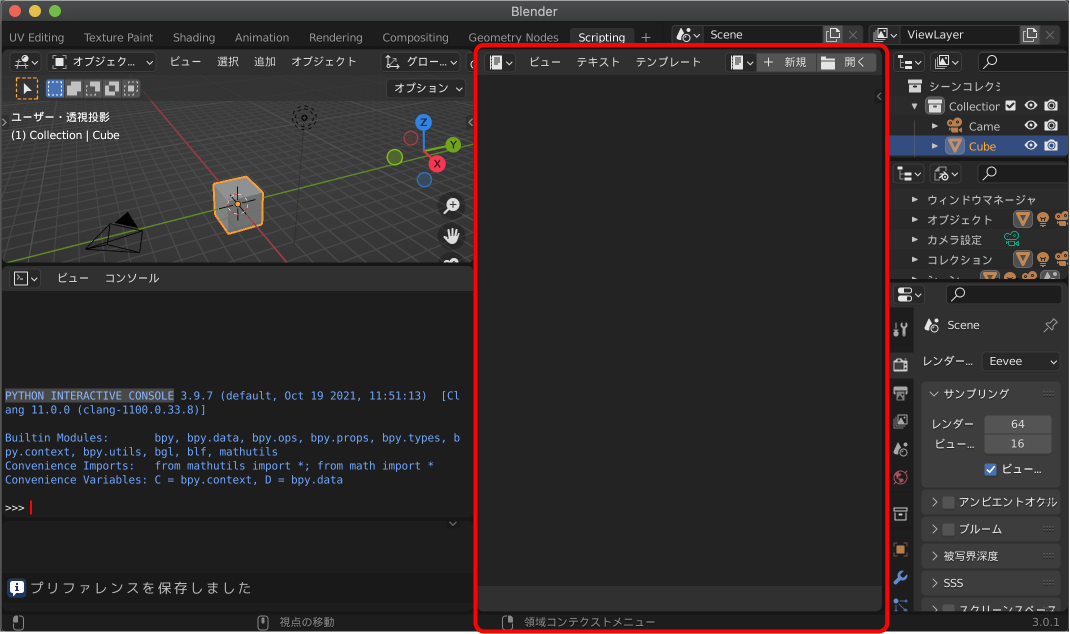1070x634 pixels.
Task: Open the テキスト menu in the text editor
Action: pyautogui.click(x=598, y=61)
